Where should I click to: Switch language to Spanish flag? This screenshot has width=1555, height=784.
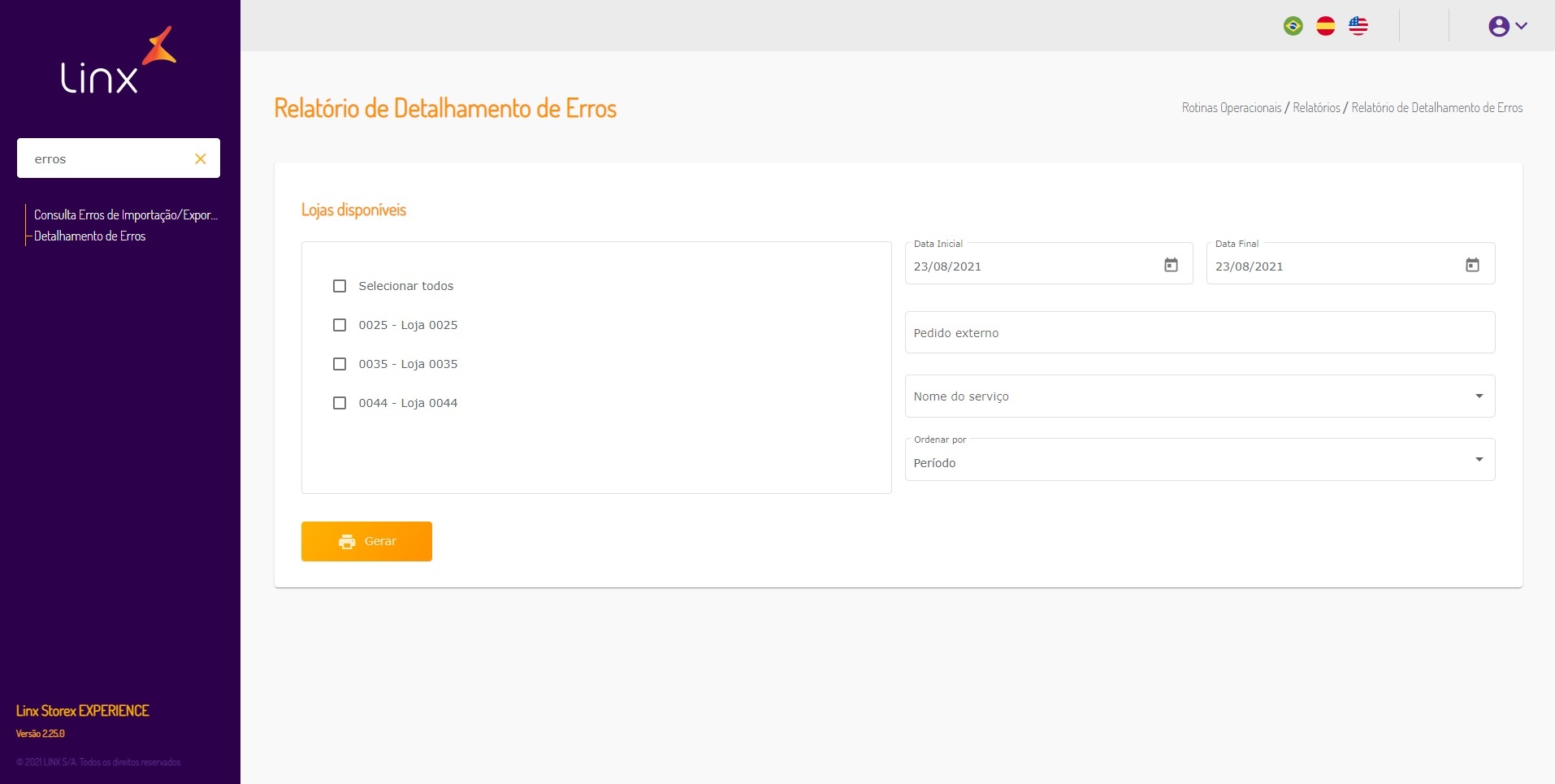coord(1325,26)
